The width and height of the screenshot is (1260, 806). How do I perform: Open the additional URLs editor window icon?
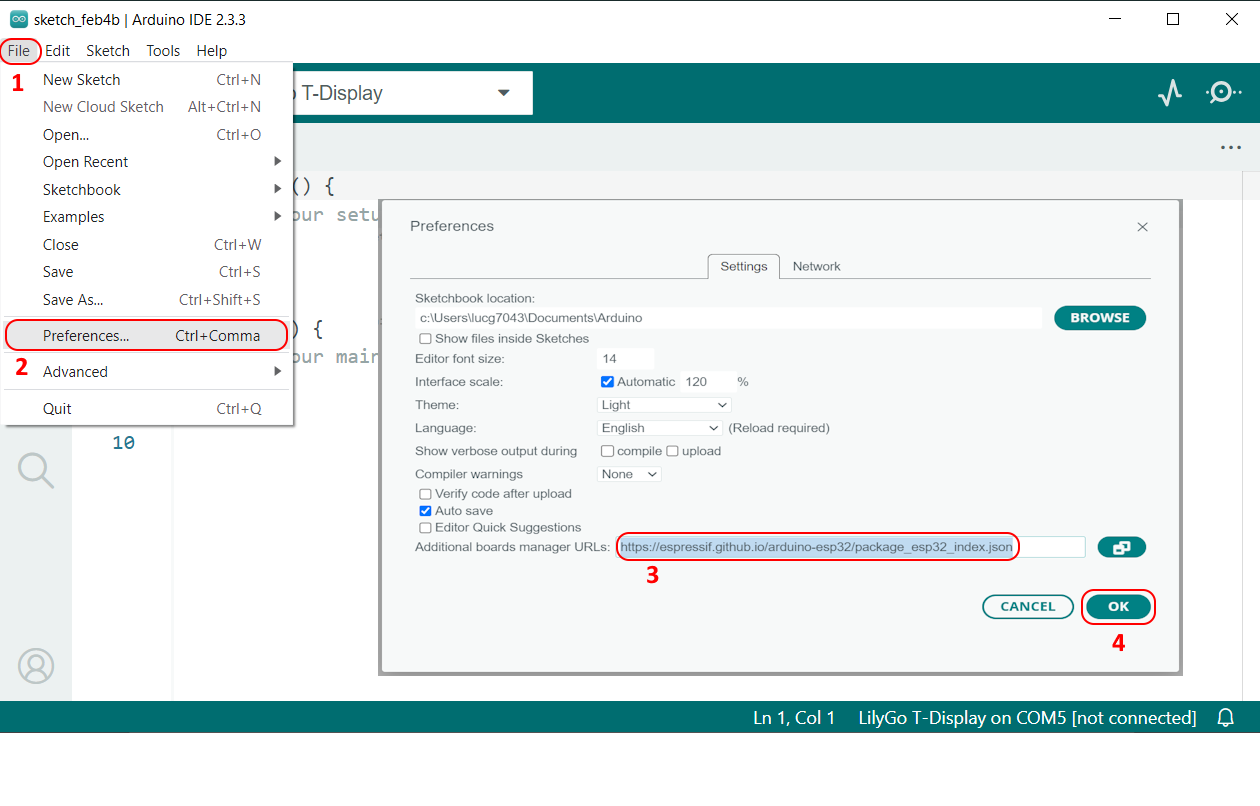coord(1121,547)
